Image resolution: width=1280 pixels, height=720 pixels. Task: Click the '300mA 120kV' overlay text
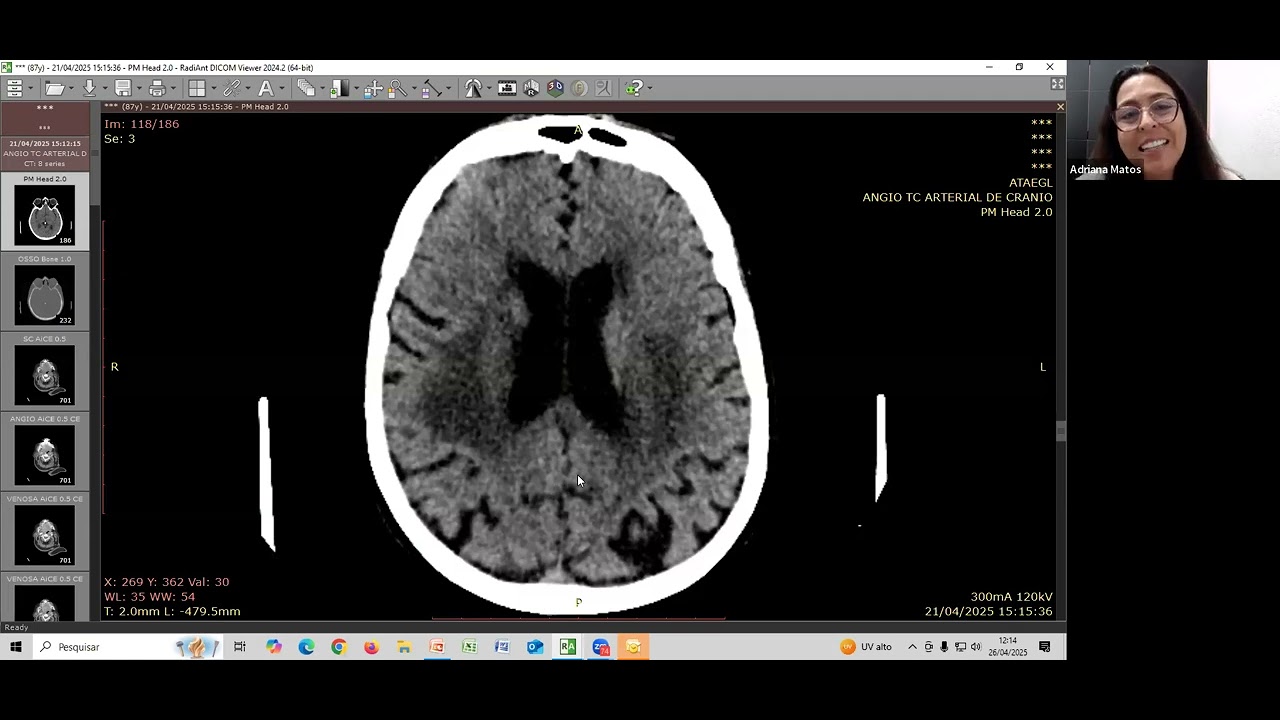(1011, 597)
